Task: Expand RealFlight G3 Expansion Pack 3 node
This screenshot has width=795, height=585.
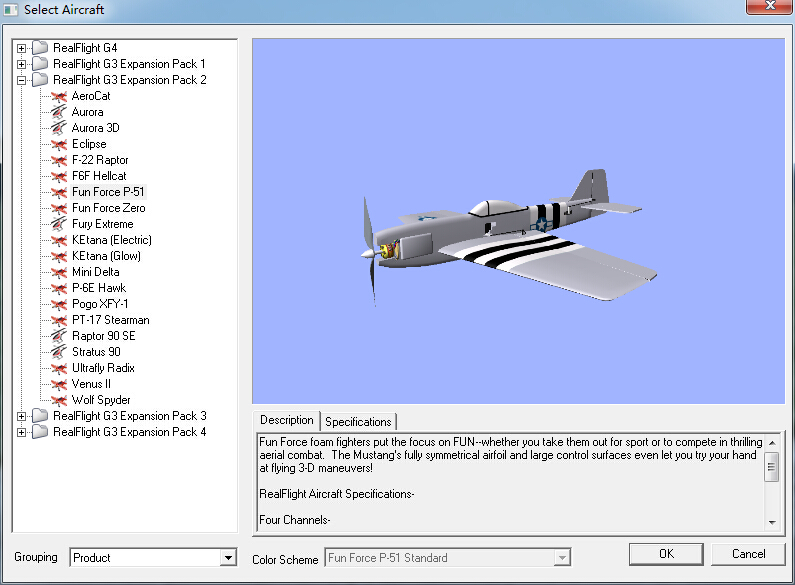Action: (x=21, y=417)
